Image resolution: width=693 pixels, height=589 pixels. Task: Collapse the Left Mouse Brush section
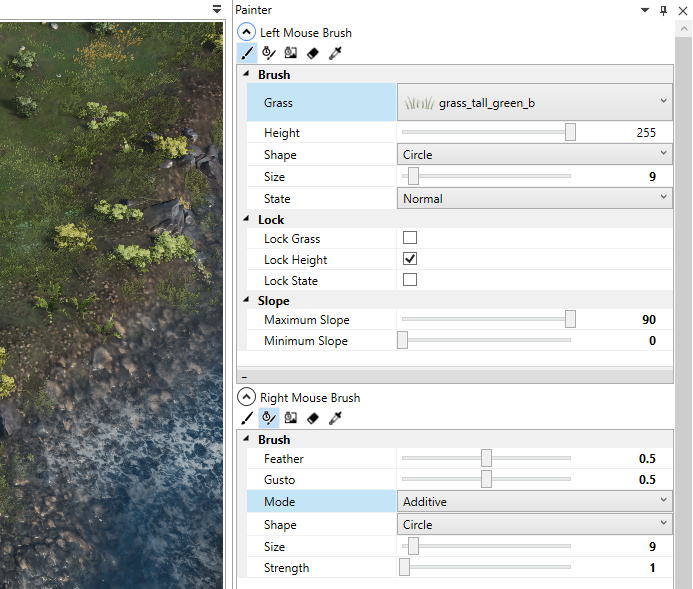pos(246,32)
